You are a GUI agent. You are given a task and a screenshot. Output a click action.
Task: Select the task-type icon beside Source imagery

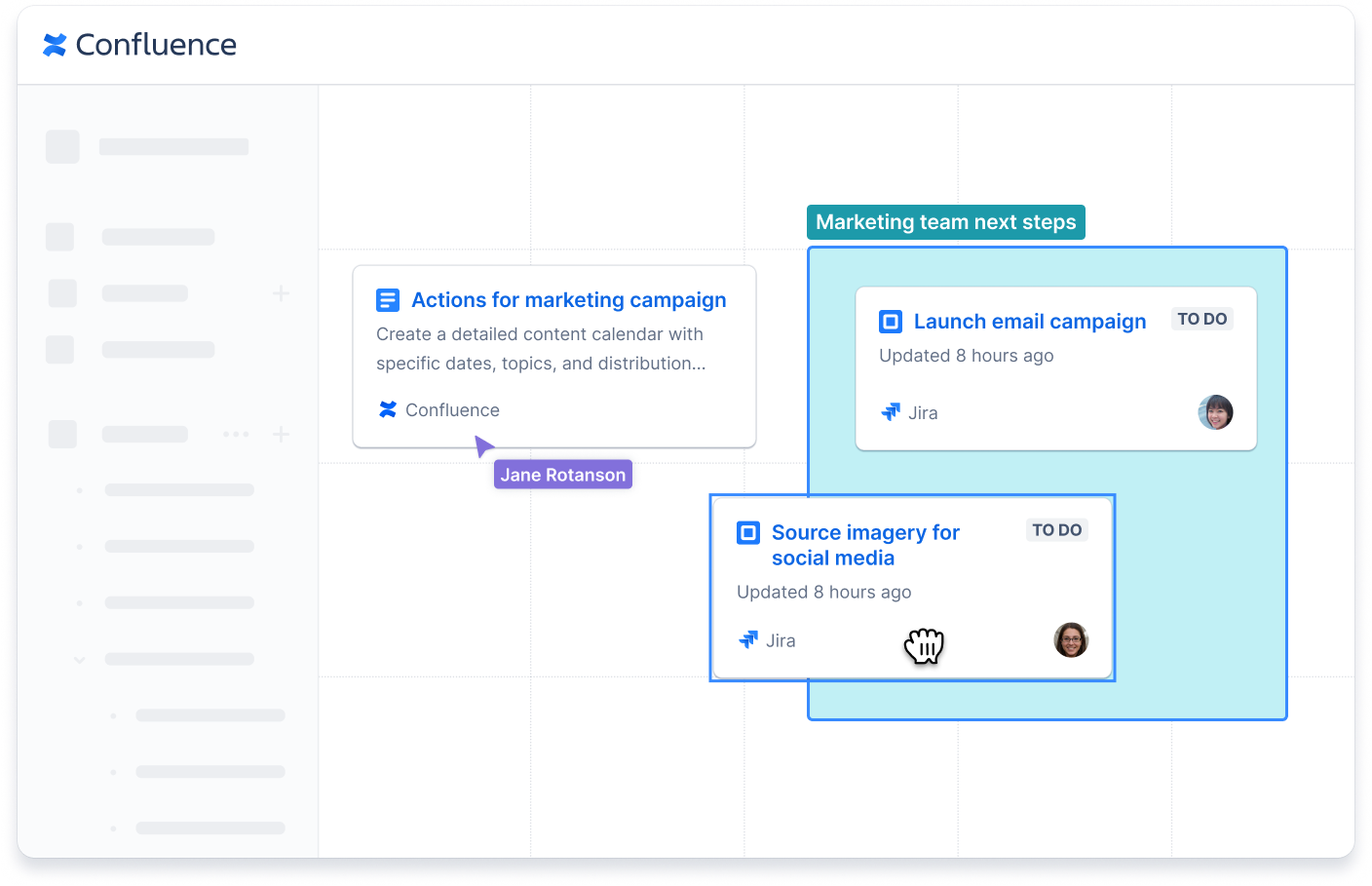[x=747, y=532]
